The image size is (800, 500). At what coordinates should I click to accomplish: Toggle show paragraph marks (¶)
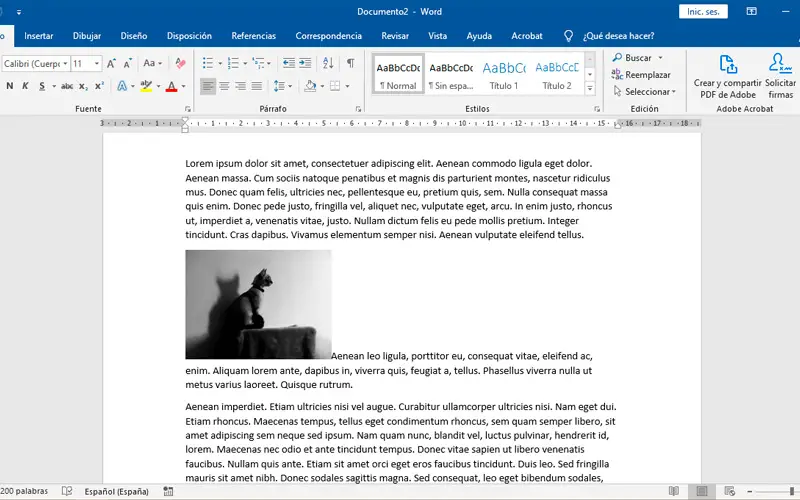[x=350, y=63]
